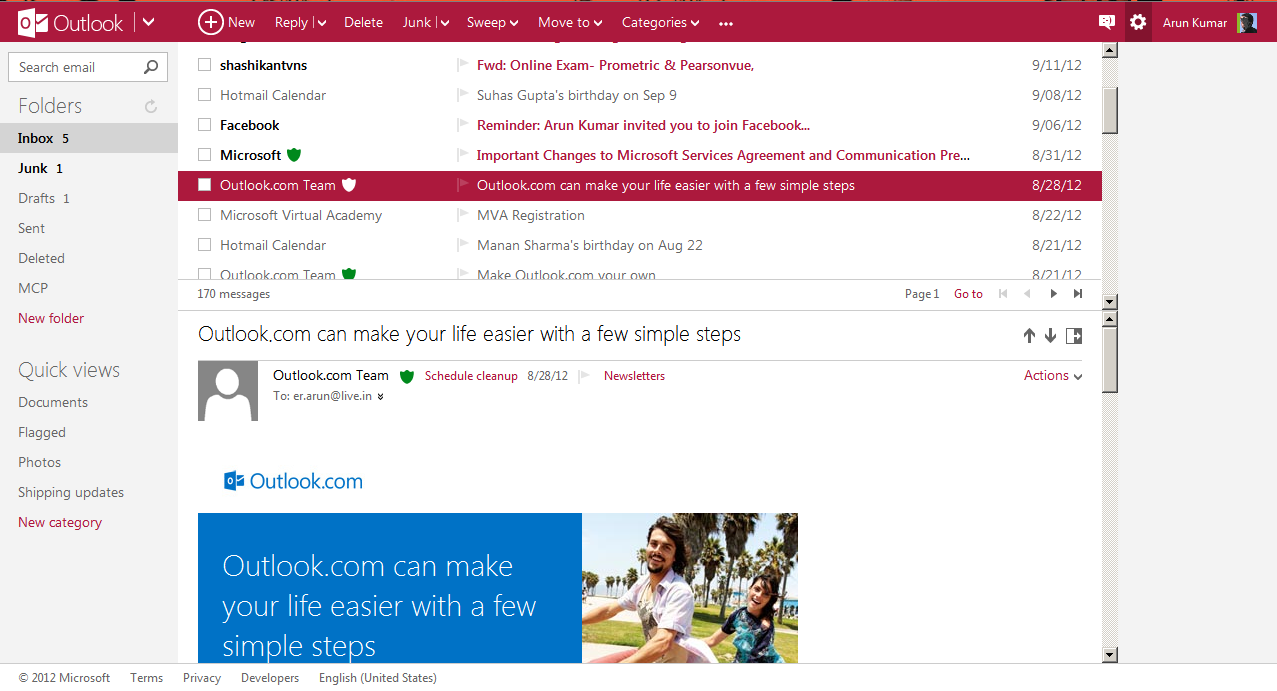Tick checkbox for selected Outlook.com Team message
The height and width of the screenshot is (691, 1277).
tap(204, 185)
